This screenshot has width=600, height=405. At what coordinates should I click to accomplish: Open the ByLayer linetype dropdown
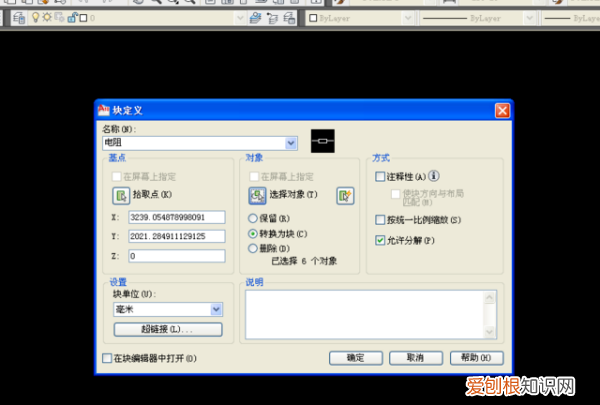[530, 18]
